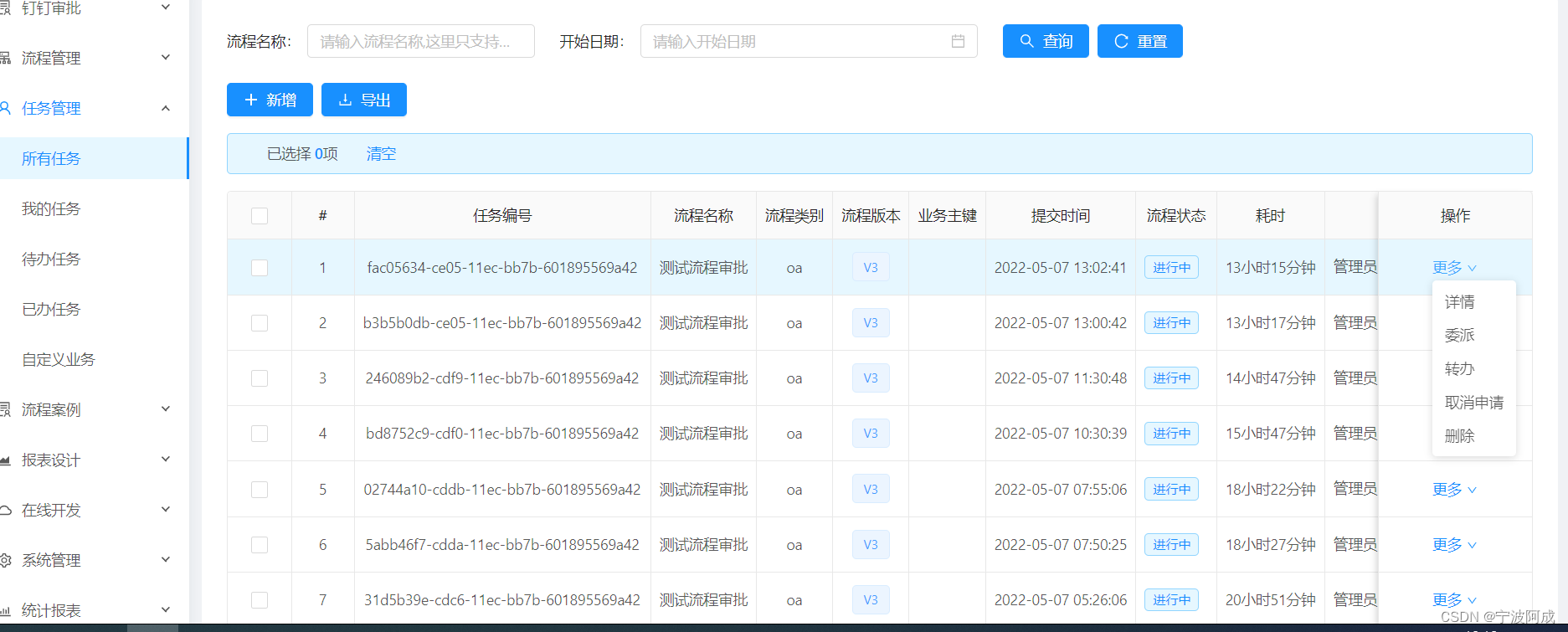Click the 清空 clear selection link
This screenshot has width=1568, height=632.
point(381,154)
